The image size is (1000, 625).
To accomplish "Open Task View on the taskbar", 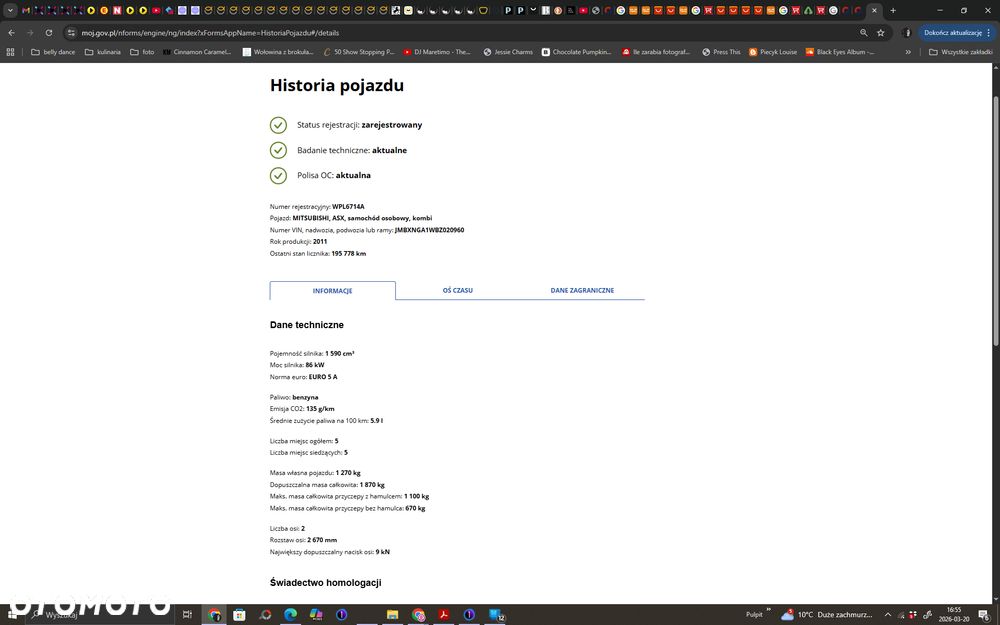I will tap(187, 615).
